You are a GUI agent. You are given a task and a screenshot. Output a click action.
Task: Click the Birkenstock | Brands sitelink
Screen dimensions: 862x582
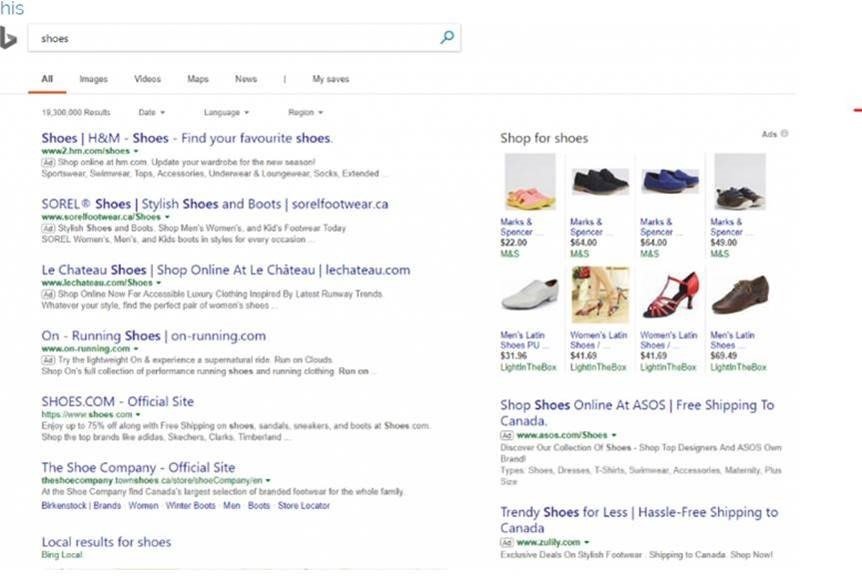[x=81, y=505]
